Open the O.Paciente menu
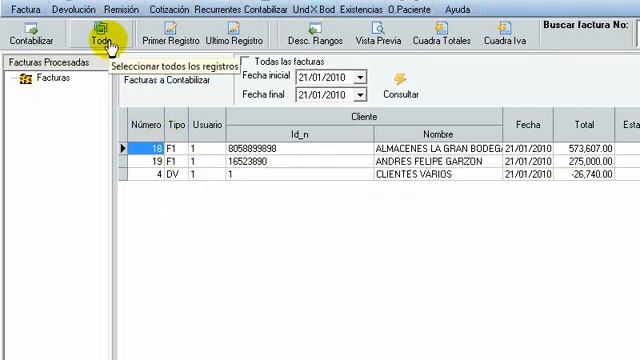This screenshot has width=640, height=360. [x=409, y=9]
